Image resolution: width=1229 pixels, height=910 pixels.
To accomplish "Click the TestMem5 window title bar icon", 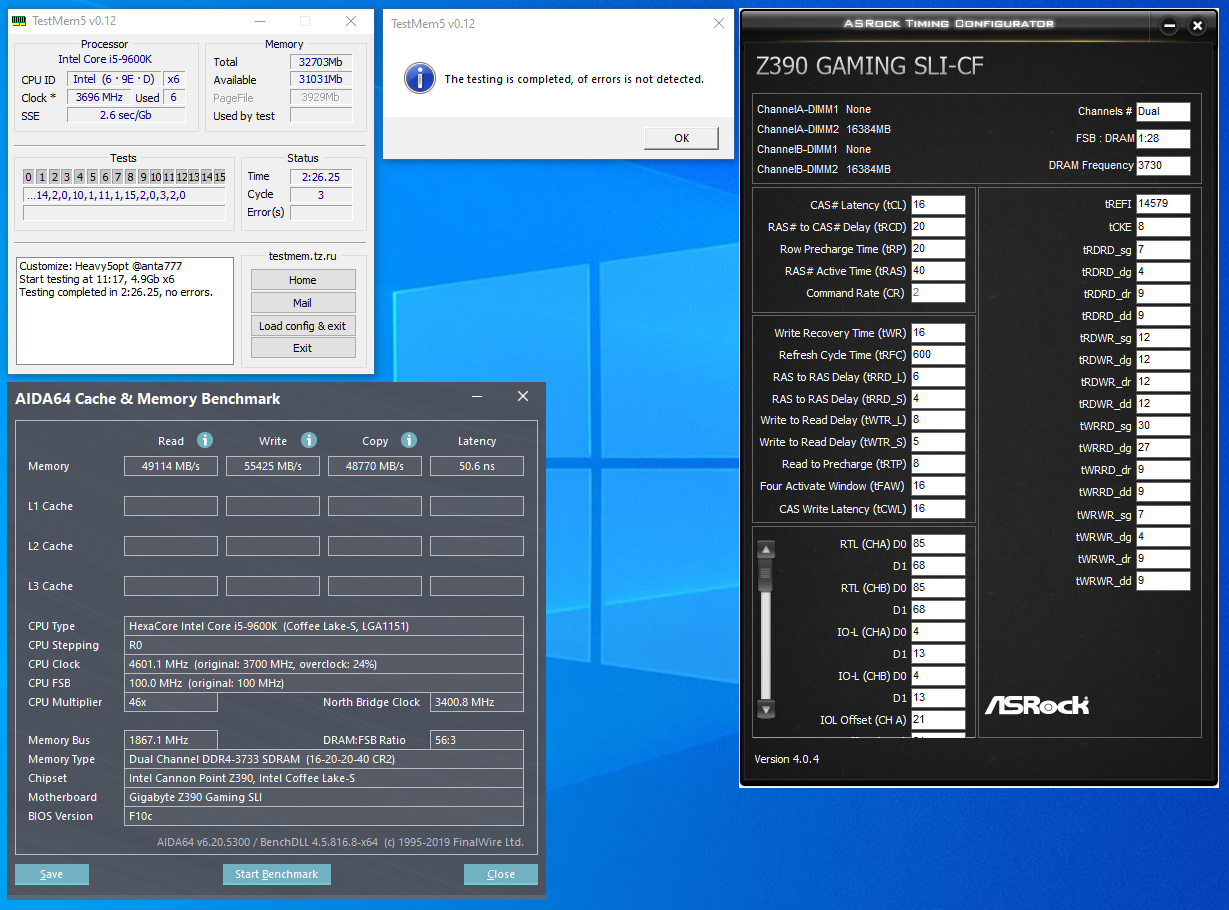I will tap(20, 22).
